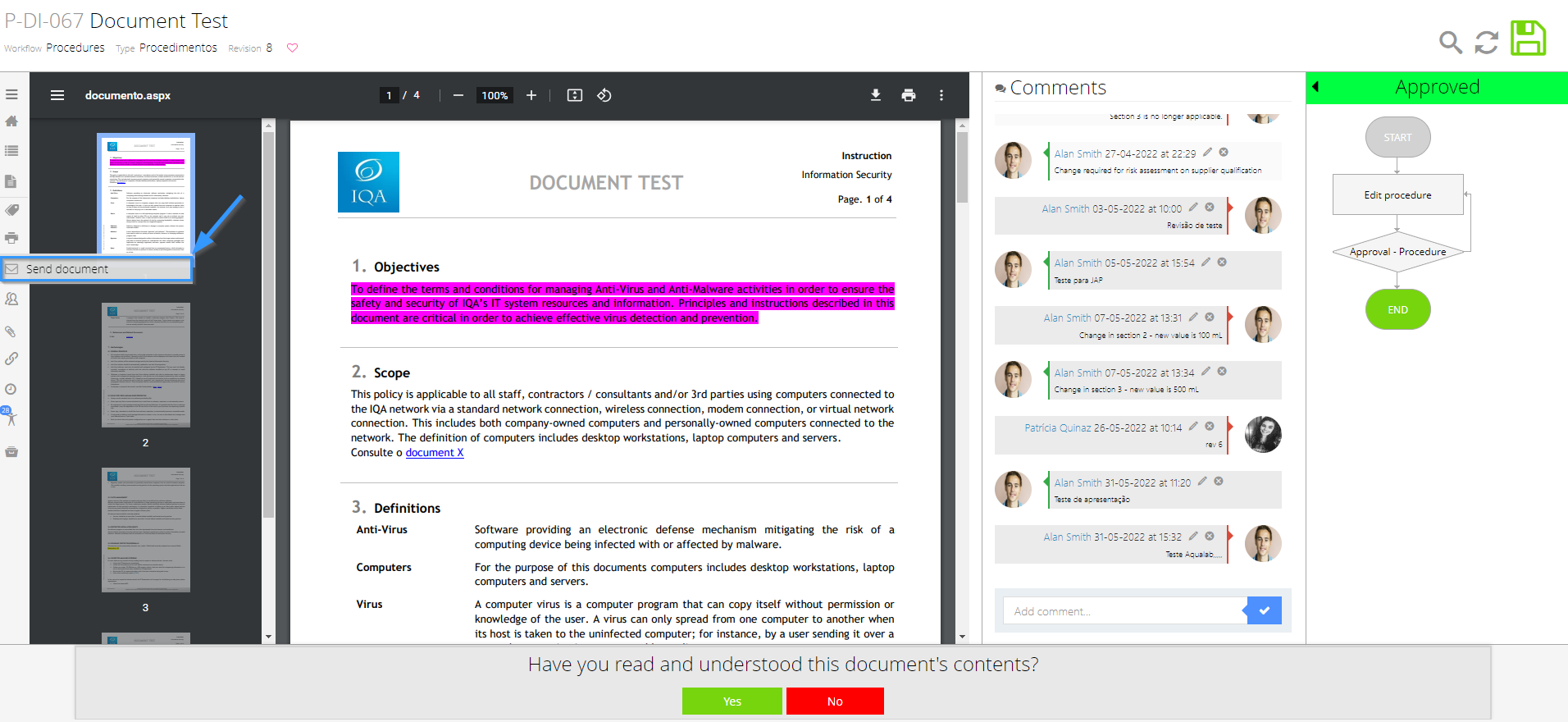This screenshot has width=1568, height=722.
Task: Open the chain link icon in sidebar
Action: pyautogui.click(x=11, y=359)
